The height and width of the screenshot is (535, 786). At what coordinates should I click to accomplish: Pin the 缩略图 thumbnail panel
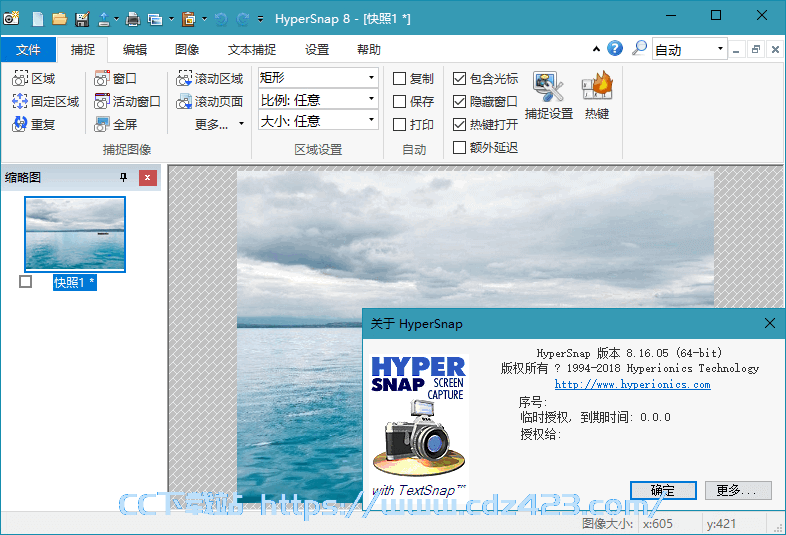(x=123, y=177)
